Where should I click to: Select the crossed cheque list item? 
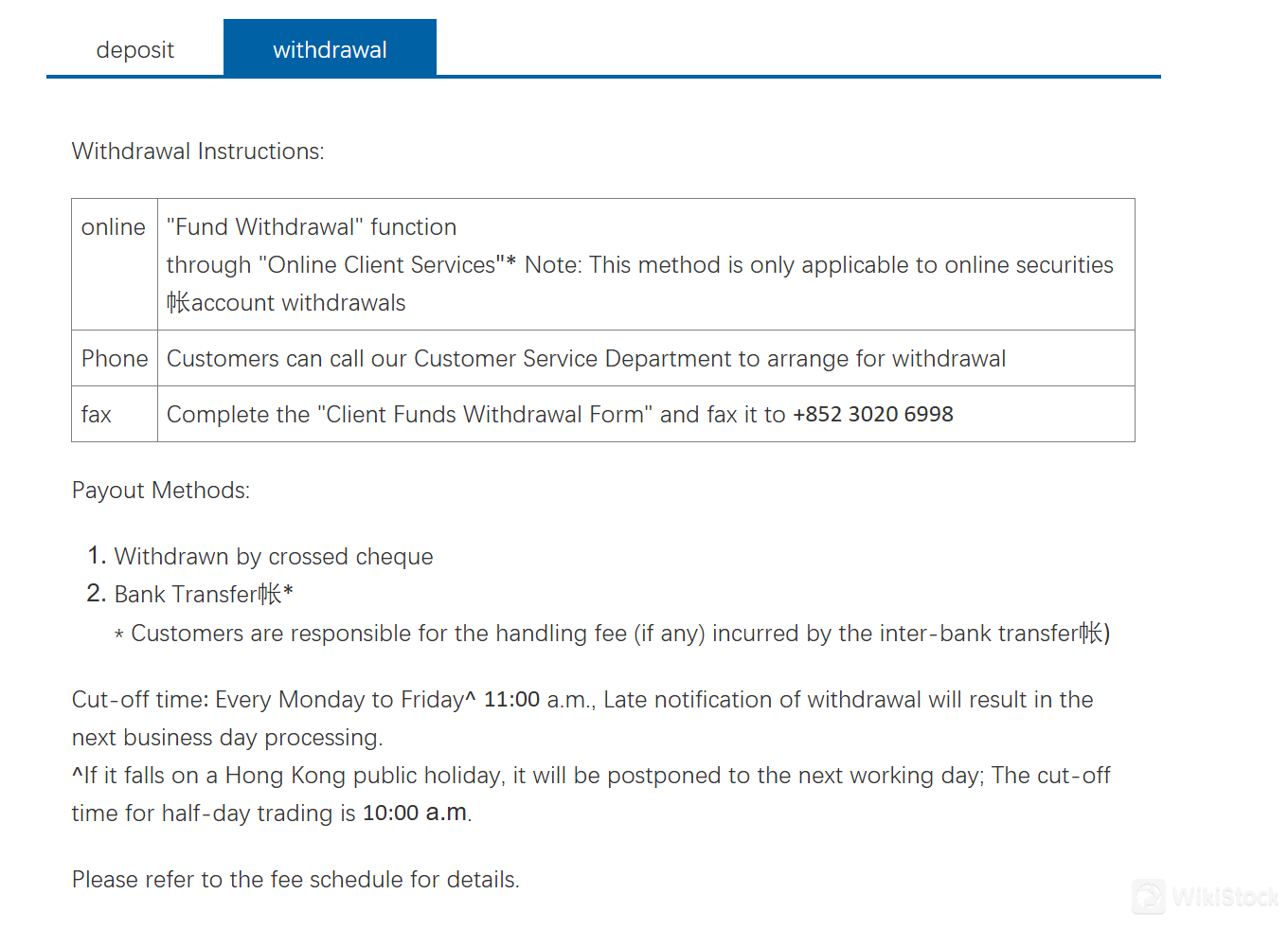(273, 556)
